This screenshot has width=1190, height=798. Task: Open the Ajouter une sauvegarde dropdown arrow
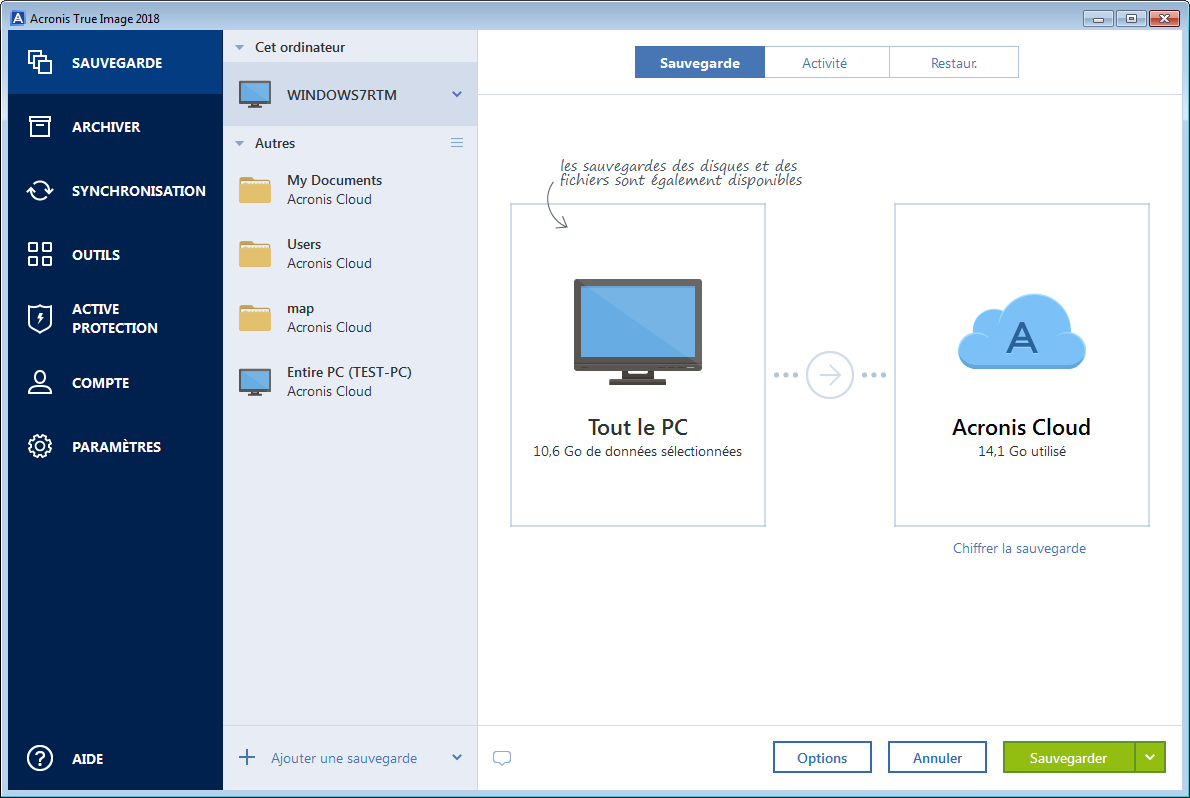click(x=457, y=757)
